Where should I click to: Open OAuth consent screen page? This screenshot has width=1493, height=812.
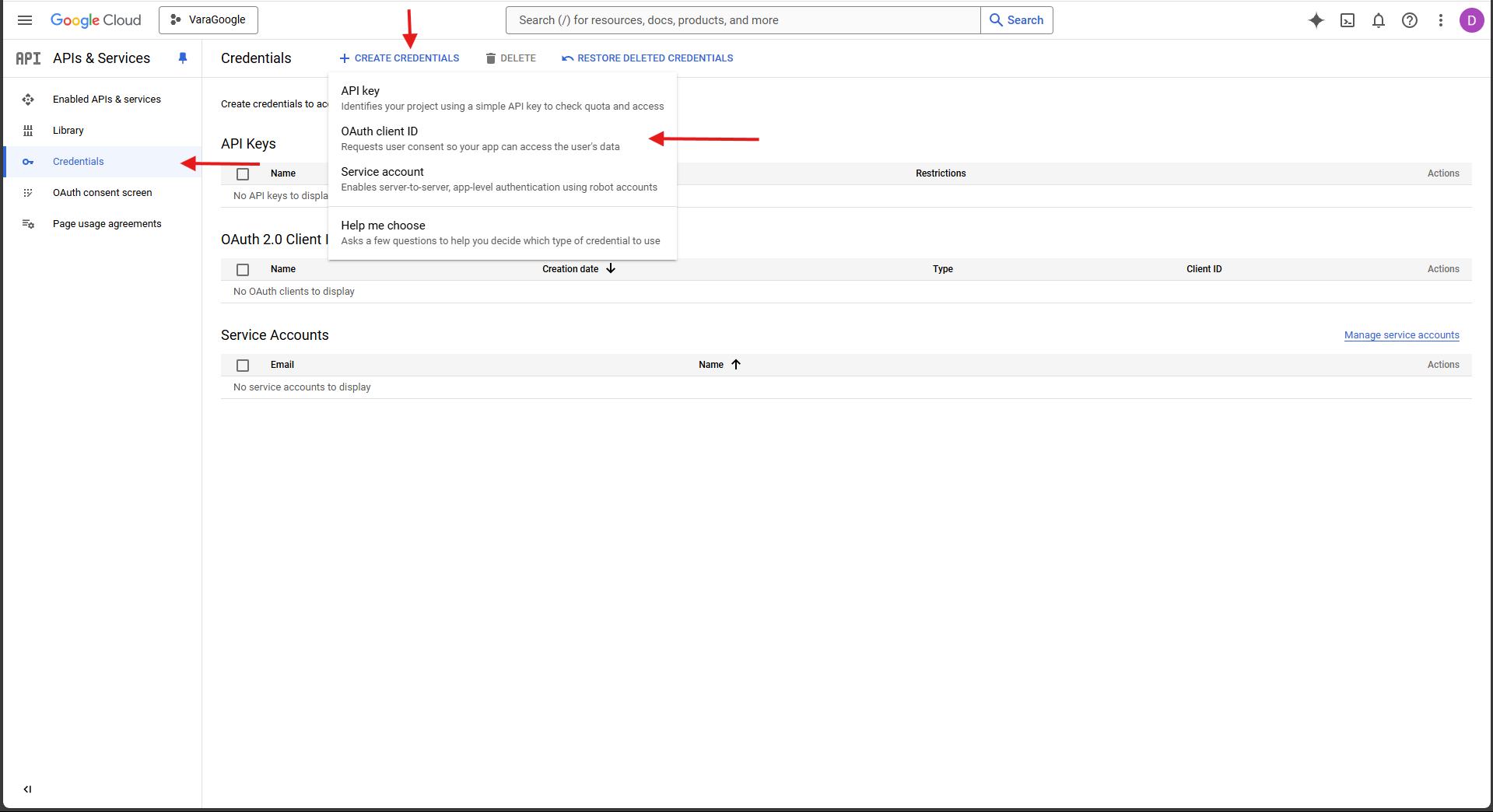coord(103,193)
